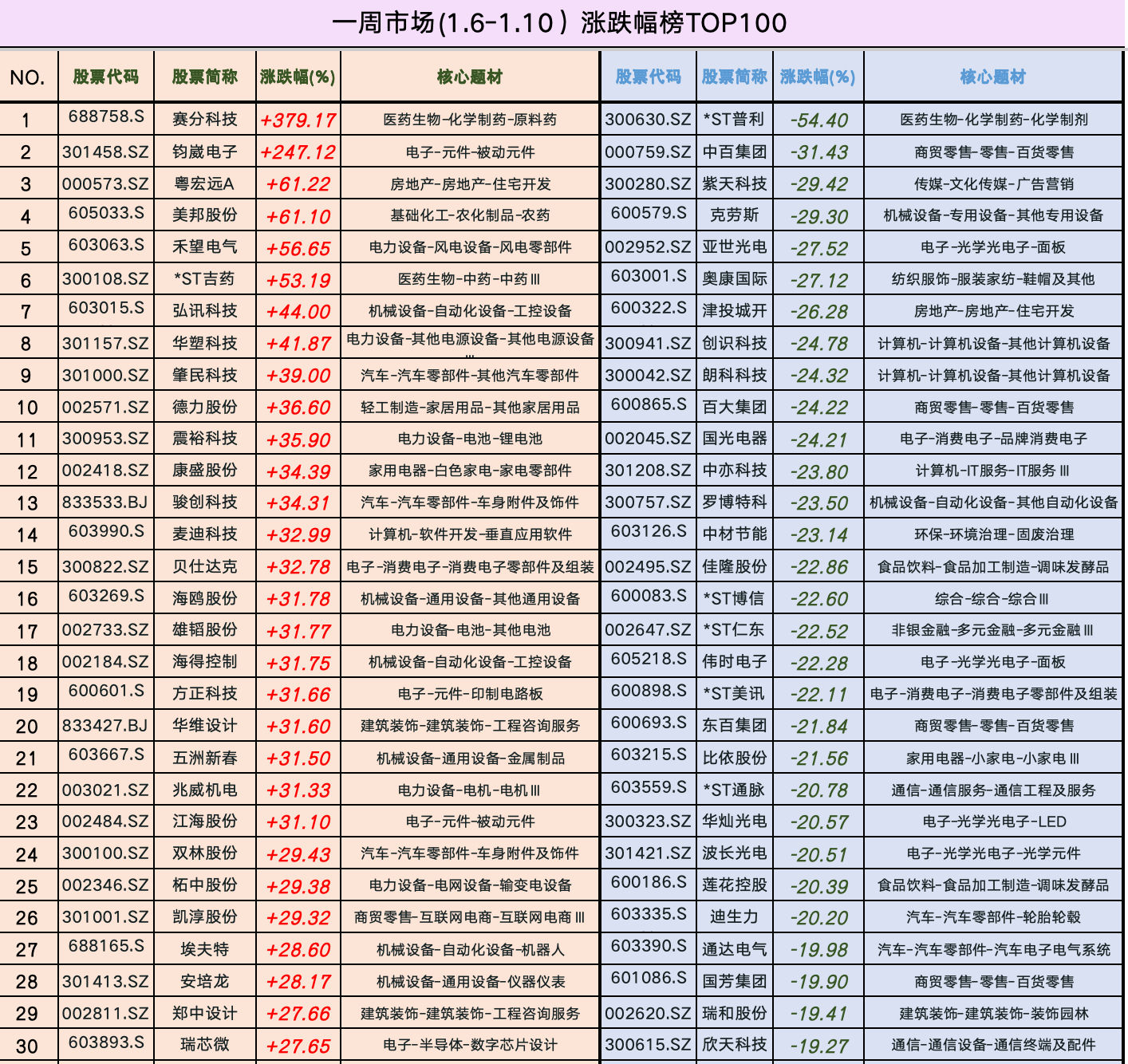Click 郑中设计 stock name

click(x=205, y=1013)
